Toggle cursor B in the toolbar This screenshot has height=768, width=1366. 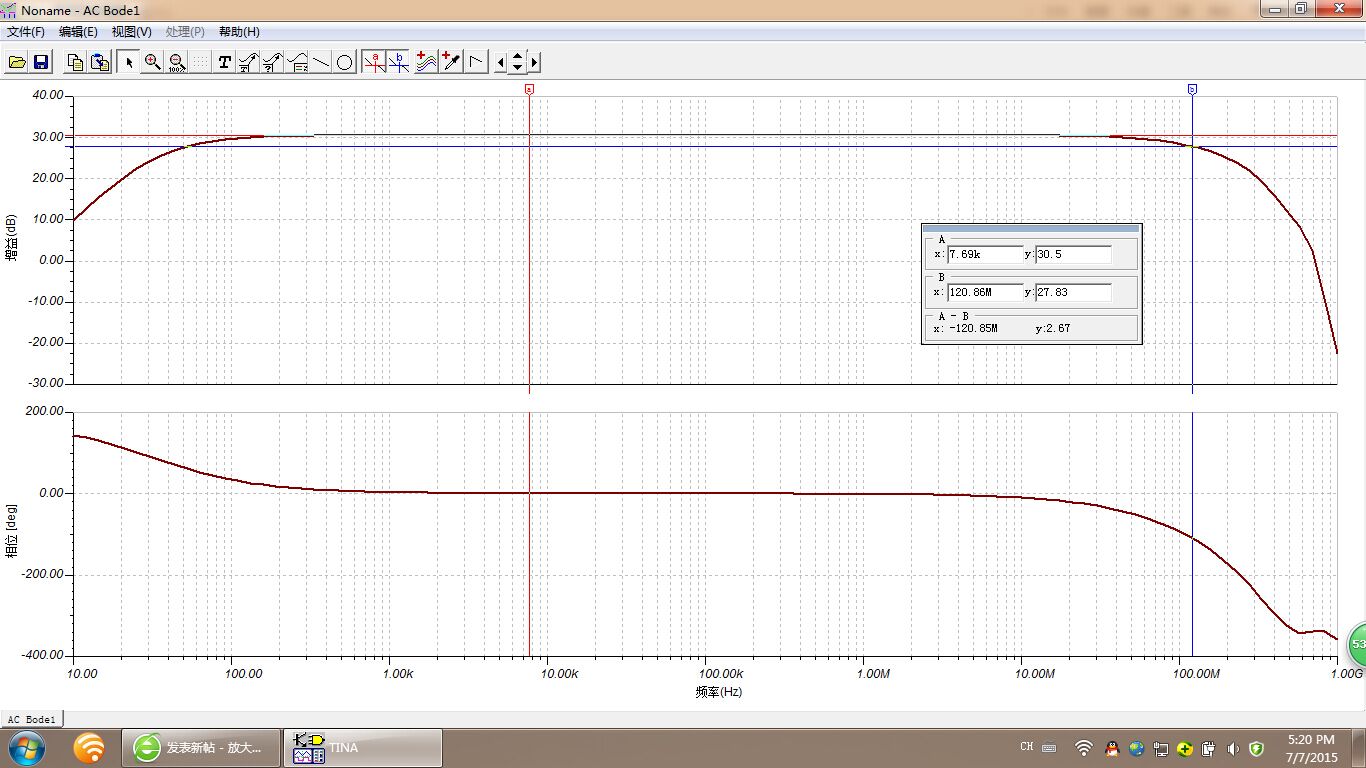399,62
